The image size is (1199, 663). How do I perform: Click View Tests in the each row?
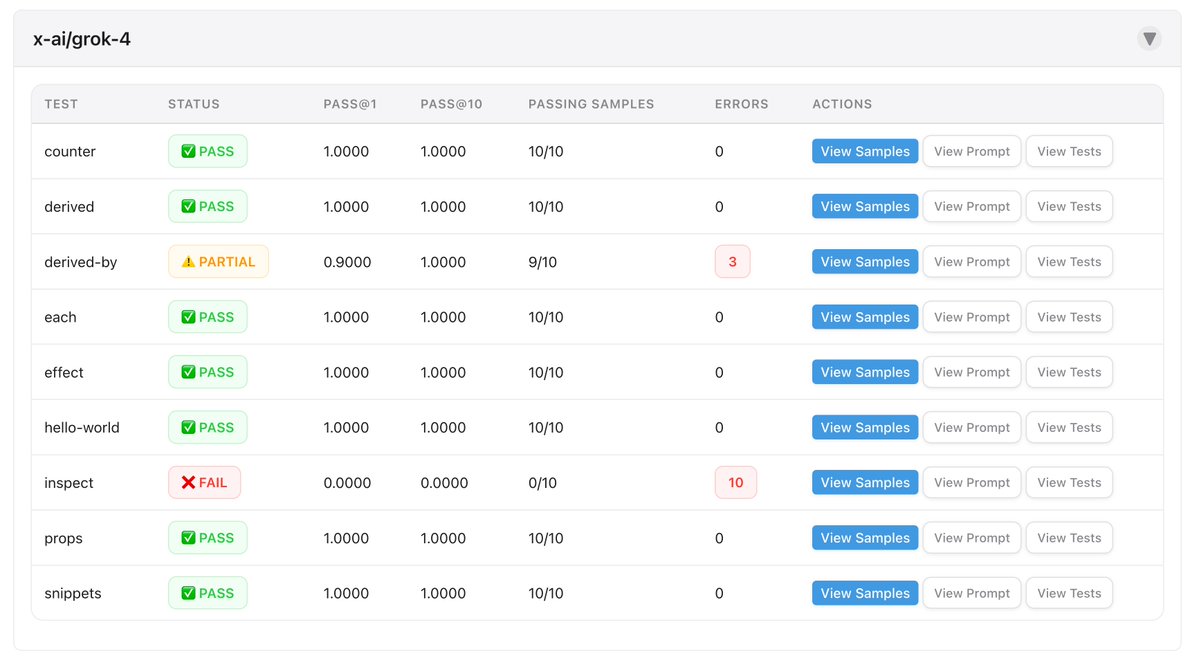(x=1069, y=317)
